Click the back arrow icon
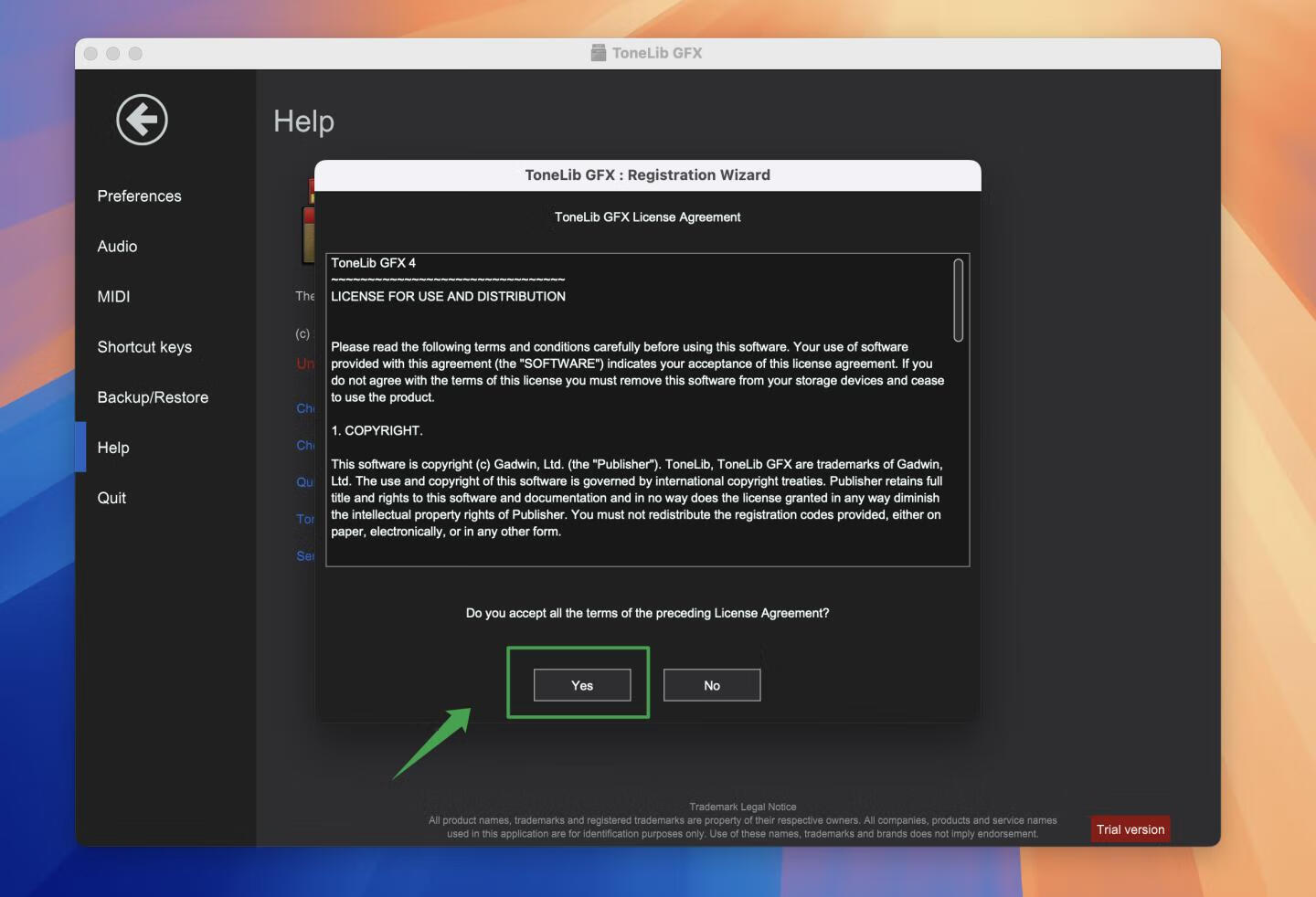 pyautogui.click(x=142, y=120)
